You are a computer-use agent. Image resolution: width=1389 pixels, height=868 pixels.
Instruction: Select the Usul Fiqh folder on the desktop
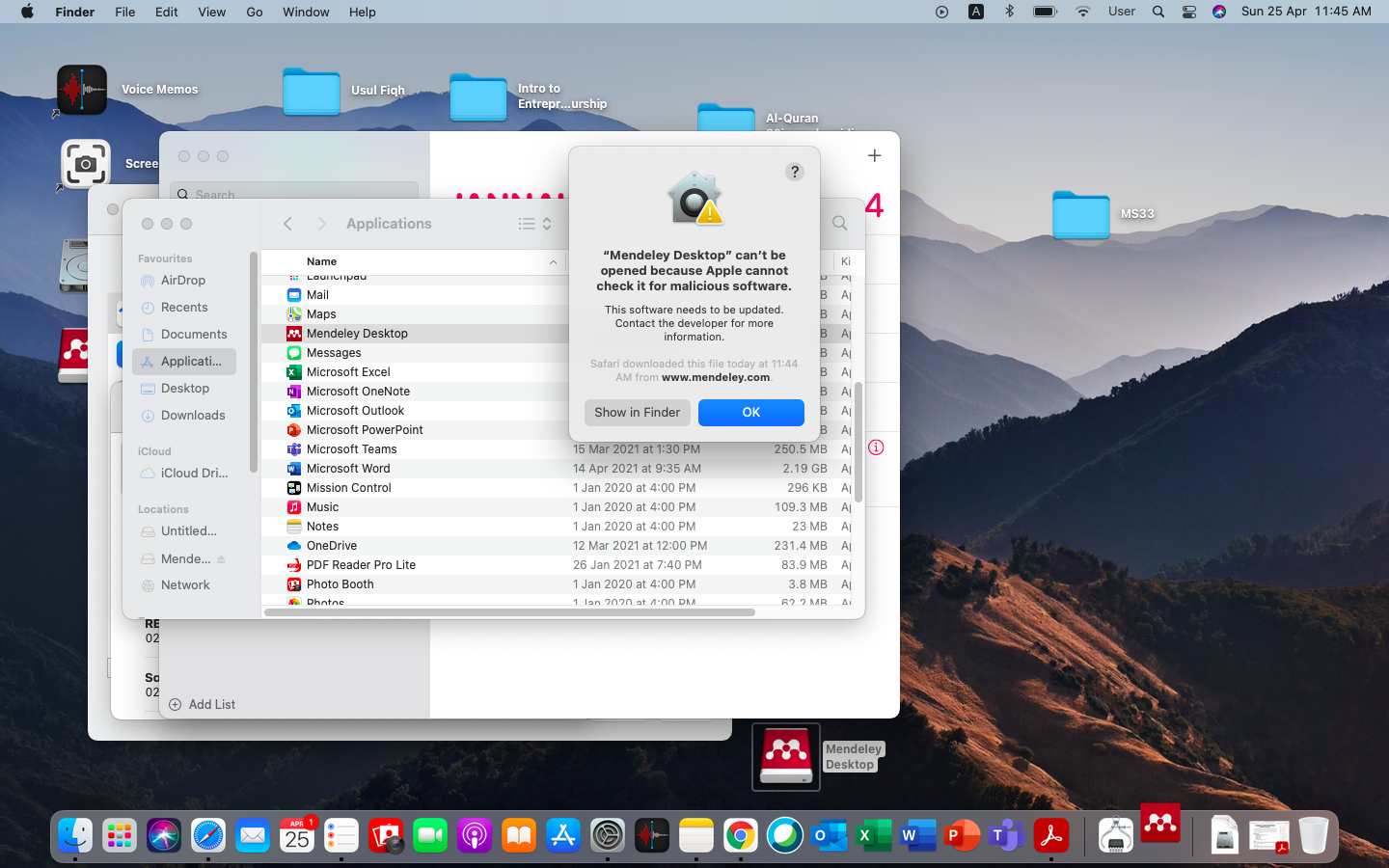311,92
